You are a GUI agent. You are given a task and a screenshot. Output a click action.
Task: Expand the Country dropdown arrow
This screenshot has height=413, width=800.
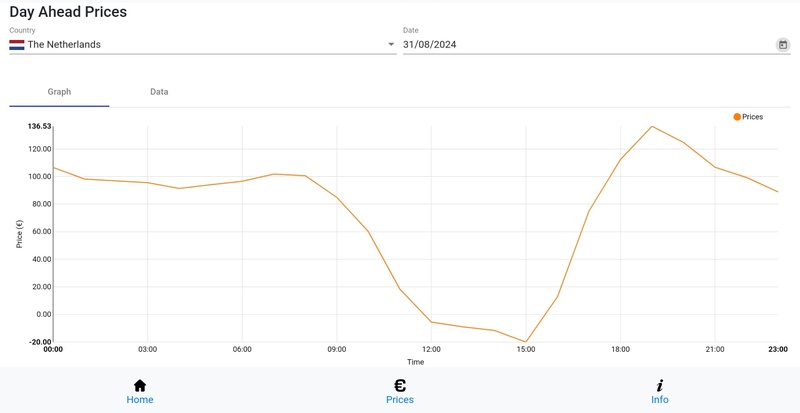[x=391, y=45]
